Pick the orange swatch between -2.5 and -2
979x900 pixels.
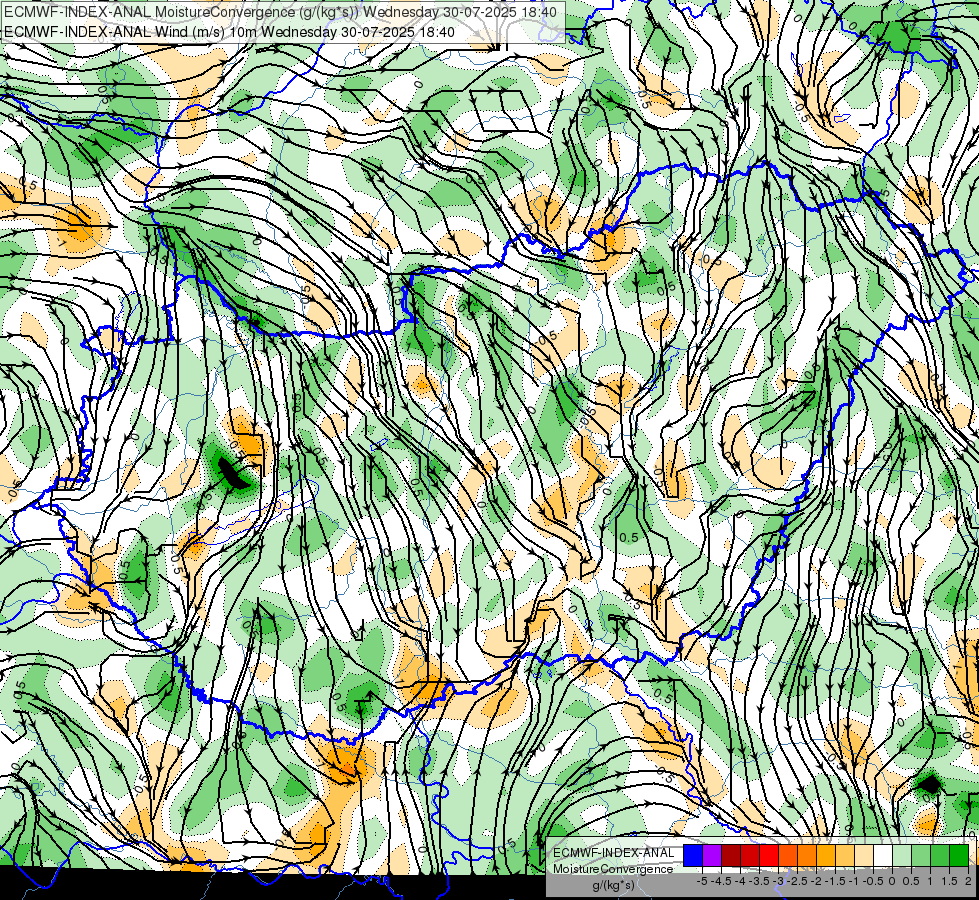point(807,856)
